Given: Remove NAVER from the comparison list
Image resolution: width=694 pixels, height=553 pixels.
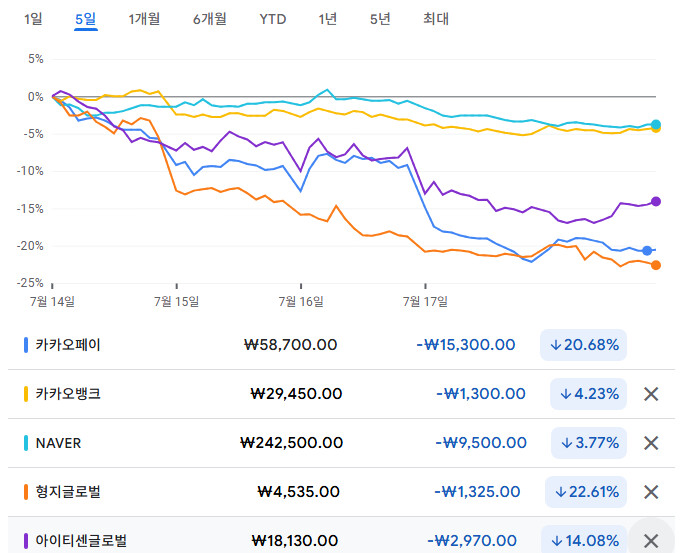Looking at the screenshot, I should [651, 443].
